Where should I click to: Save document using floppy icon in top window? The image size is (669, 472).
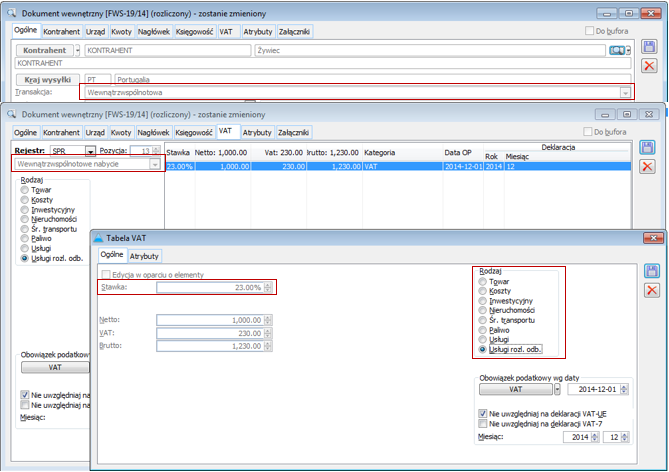tap(649, 47)
